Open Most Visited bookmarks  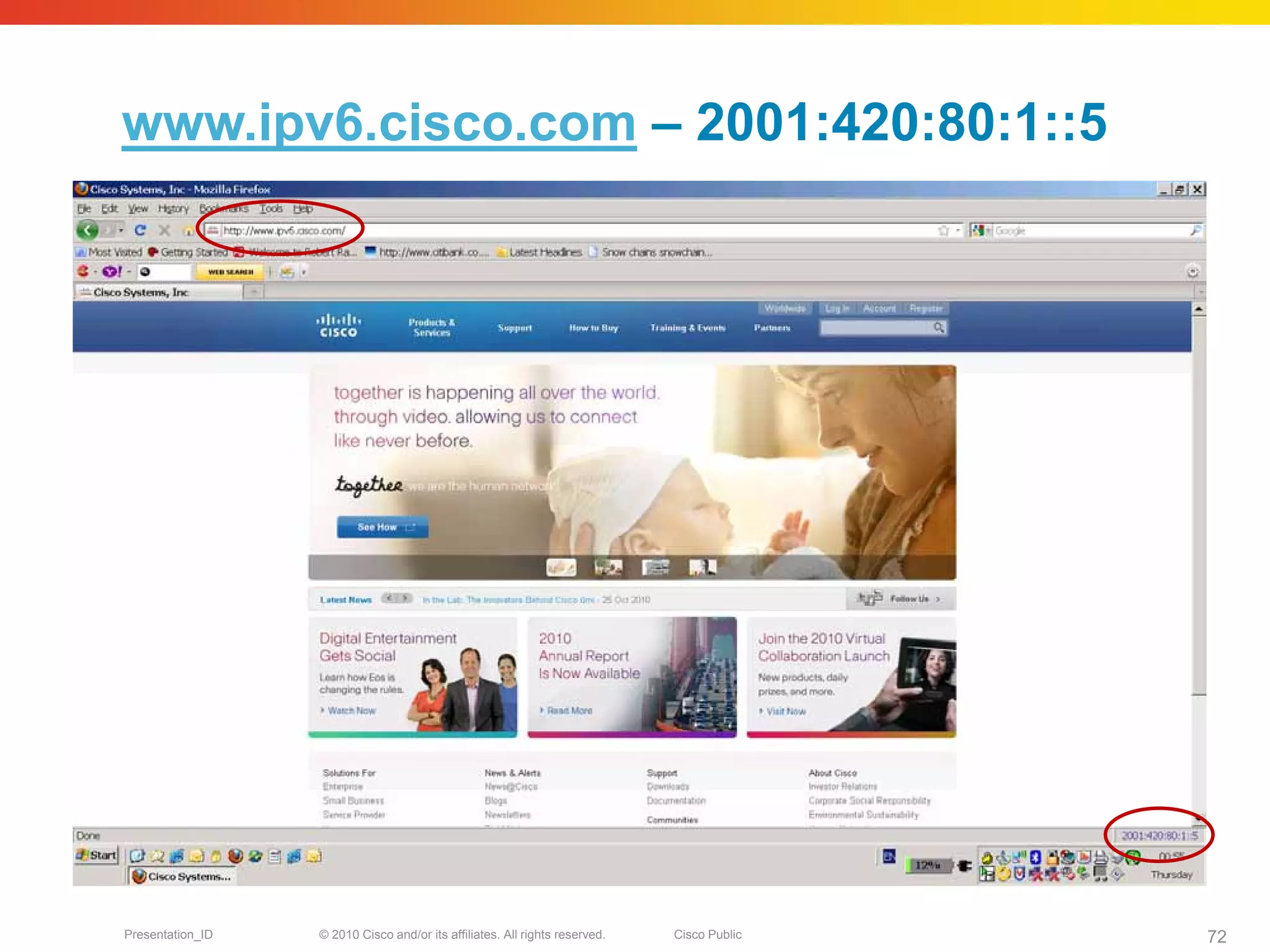click(109, 252)
